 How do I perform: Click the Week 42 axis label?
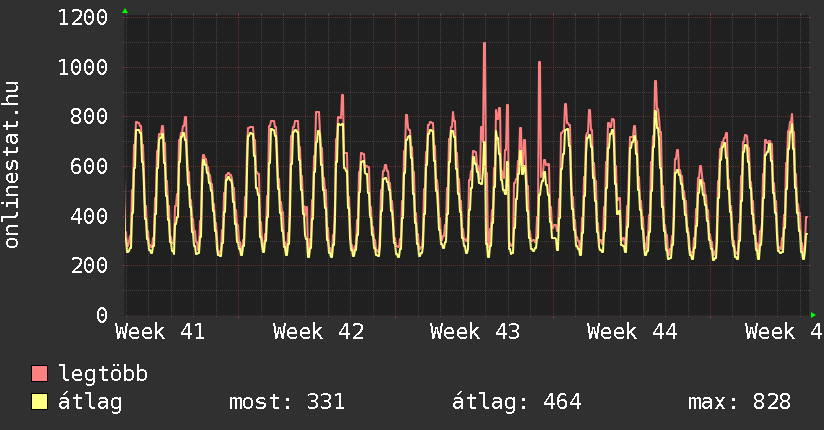(318, 331)
